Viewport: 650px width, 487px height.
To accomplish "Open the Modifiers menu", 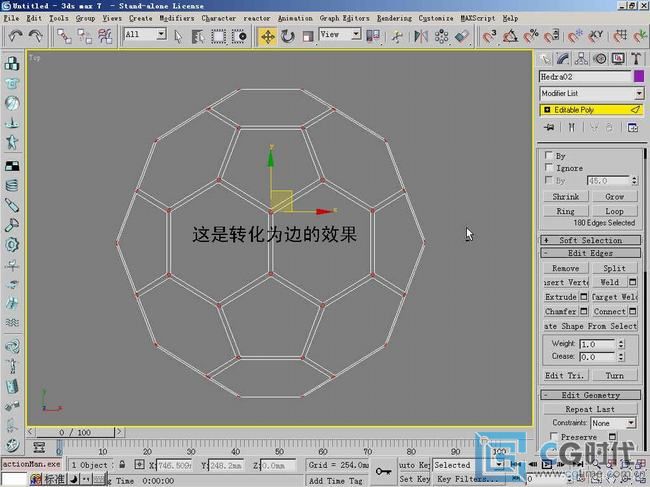I will 177,18.
